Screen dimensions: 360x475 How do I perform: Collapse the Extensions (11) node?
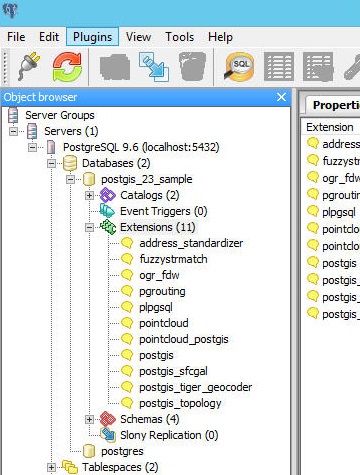89,227
